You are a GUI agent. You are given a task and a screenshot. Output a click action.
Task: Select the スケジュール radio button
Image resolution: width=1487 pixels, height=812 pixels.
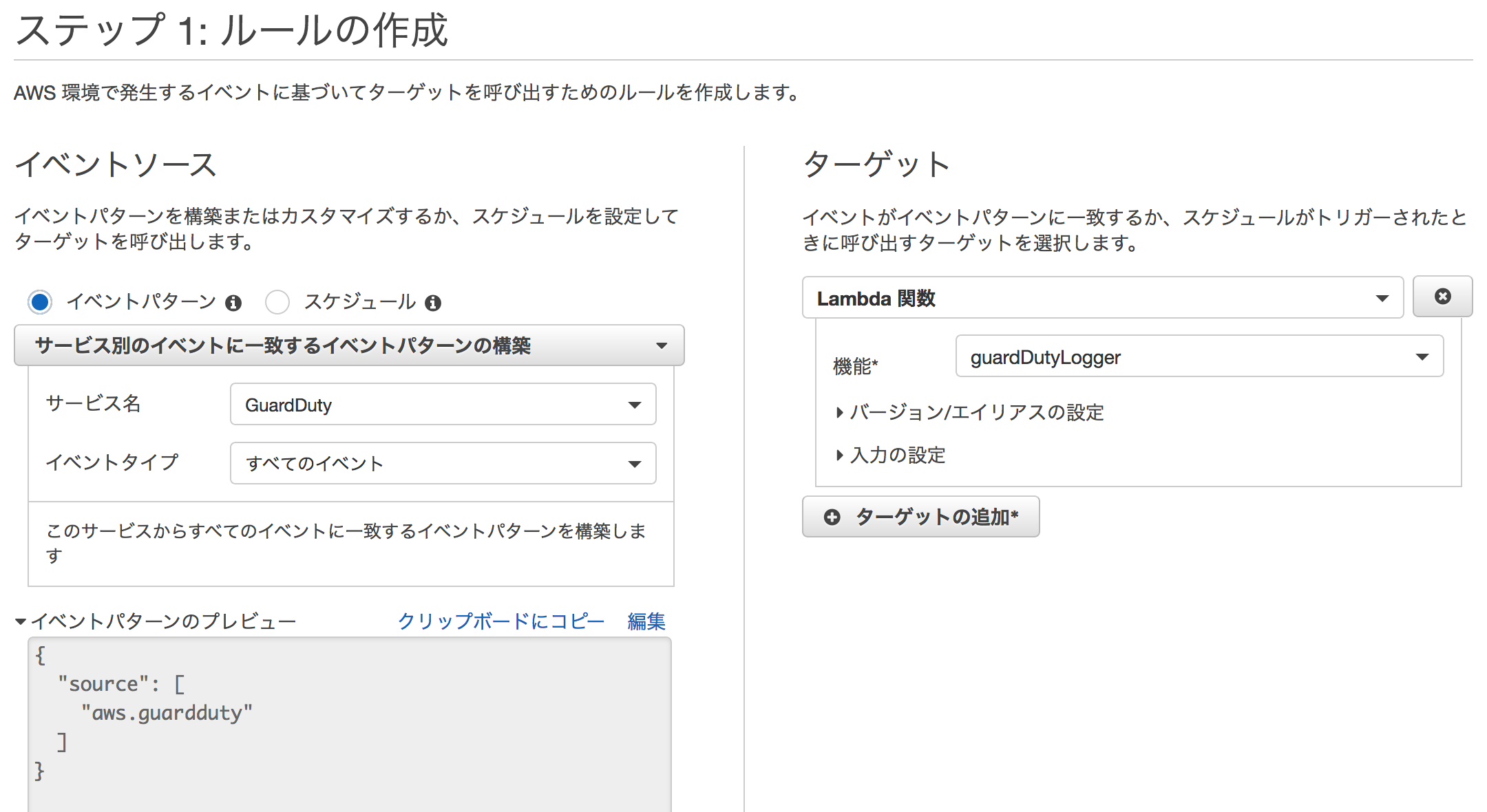pos(277,301)
